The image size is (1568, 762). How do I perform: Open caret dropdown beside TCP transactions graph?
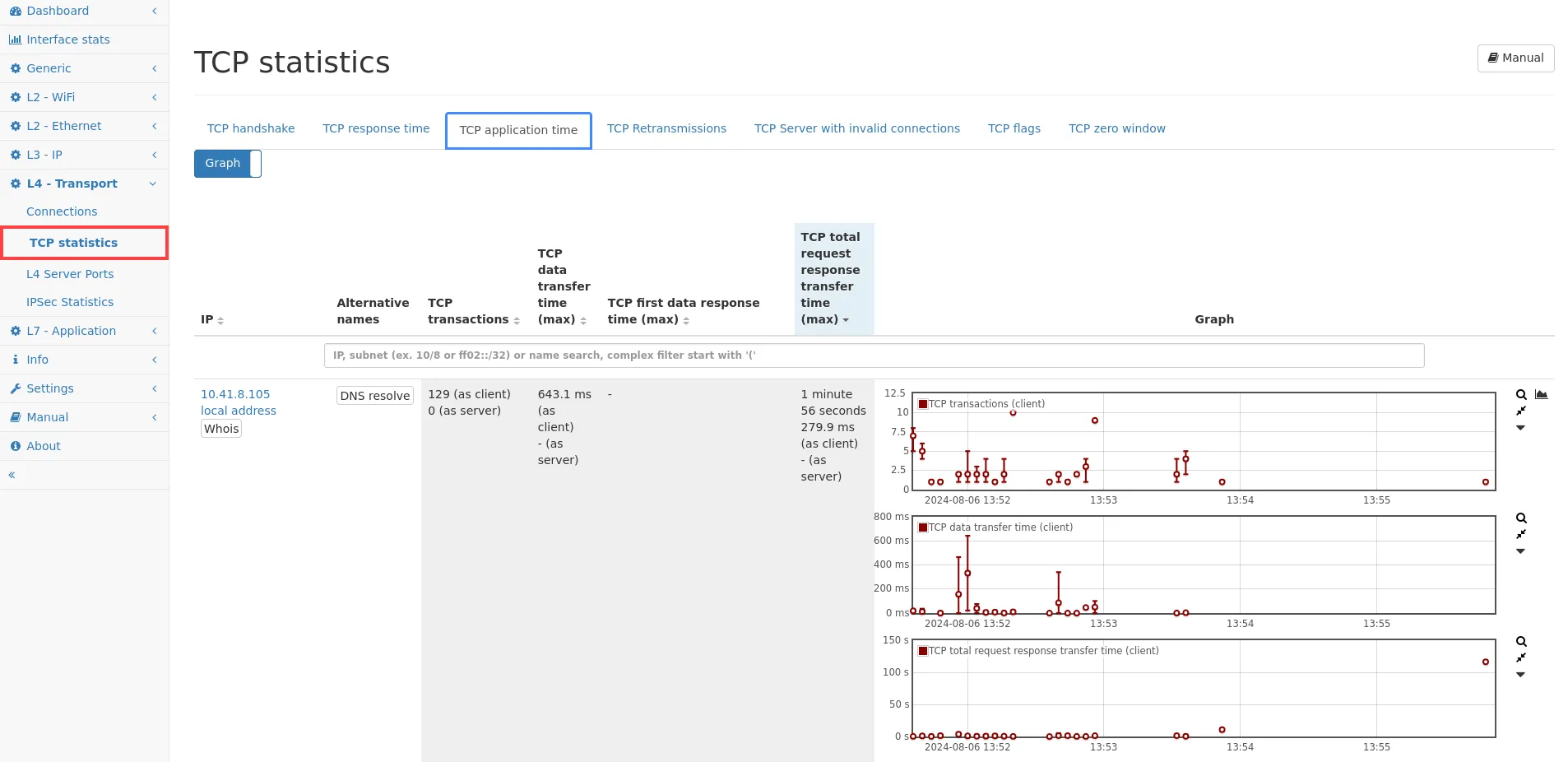1521,428
